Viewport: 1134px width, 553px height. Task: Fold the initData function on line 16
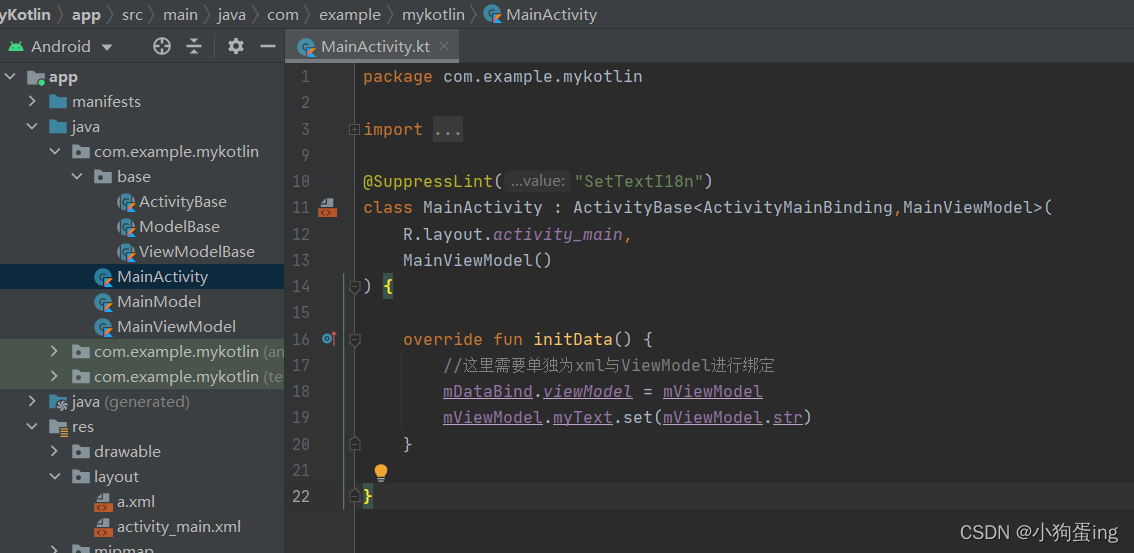pyautogui.click(x=354, y=339)
